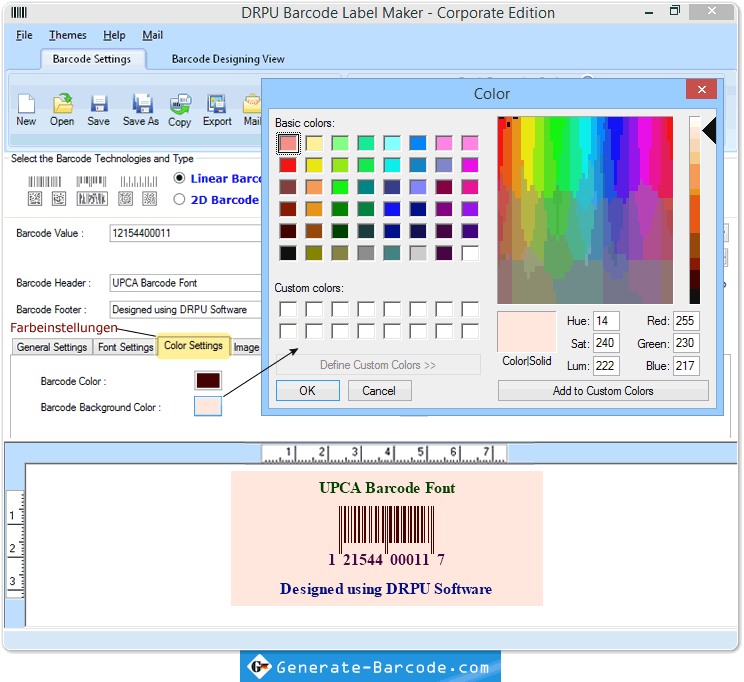This screenshot has width=744, height=682.
Task: Click the Barcode Background Color swatch
Action: (208, 406)
